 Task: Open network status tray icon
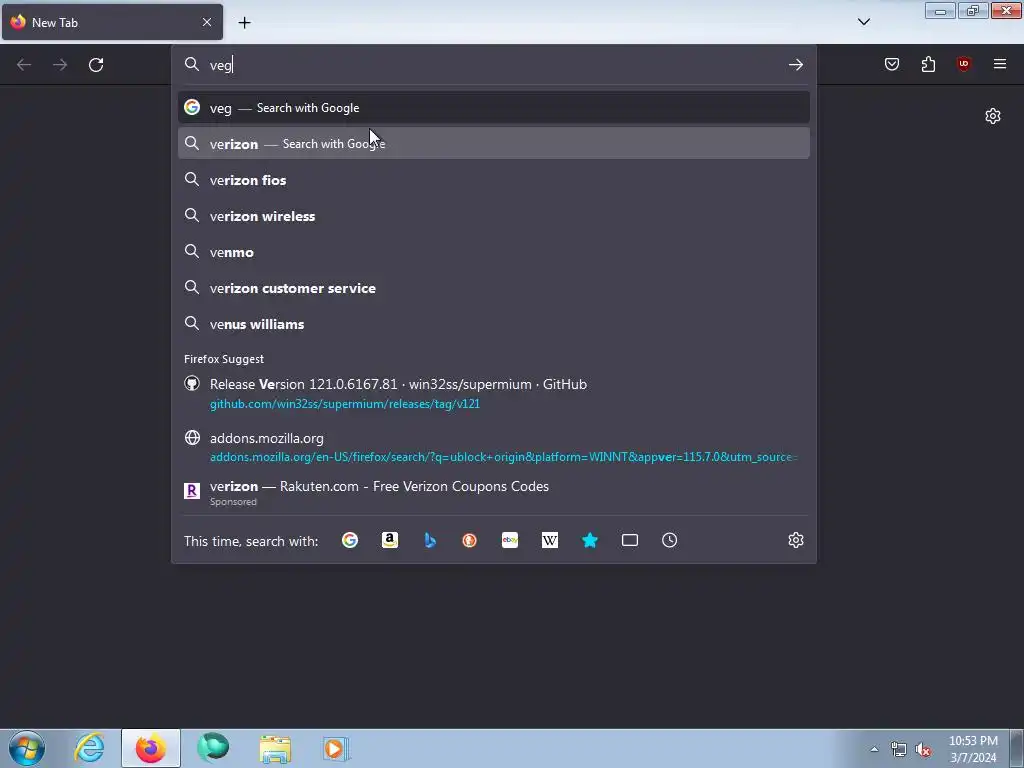pos(899,749)
